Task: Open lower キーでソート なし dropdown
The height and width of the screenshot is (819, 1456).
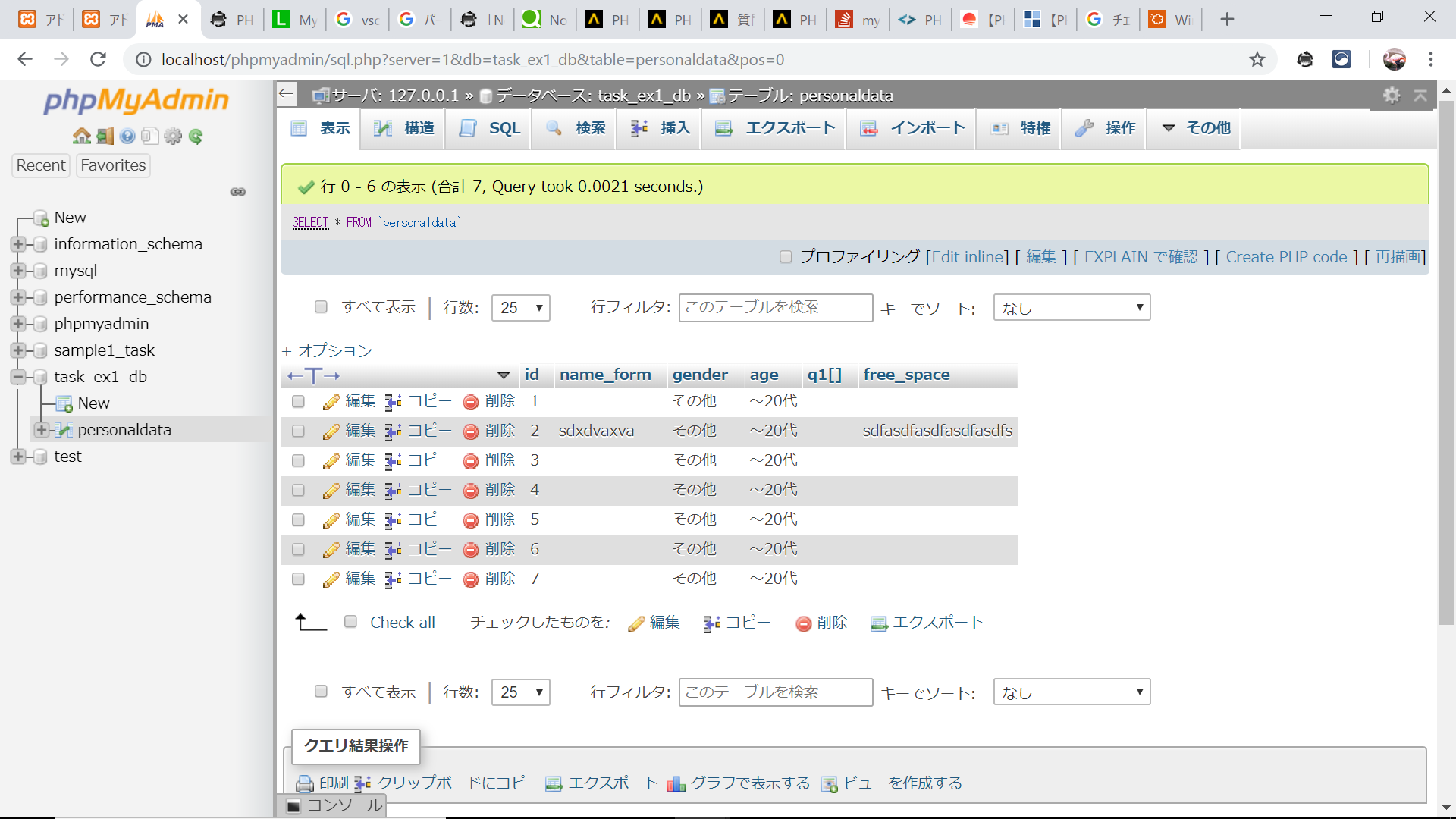Action: [1072, 692]
